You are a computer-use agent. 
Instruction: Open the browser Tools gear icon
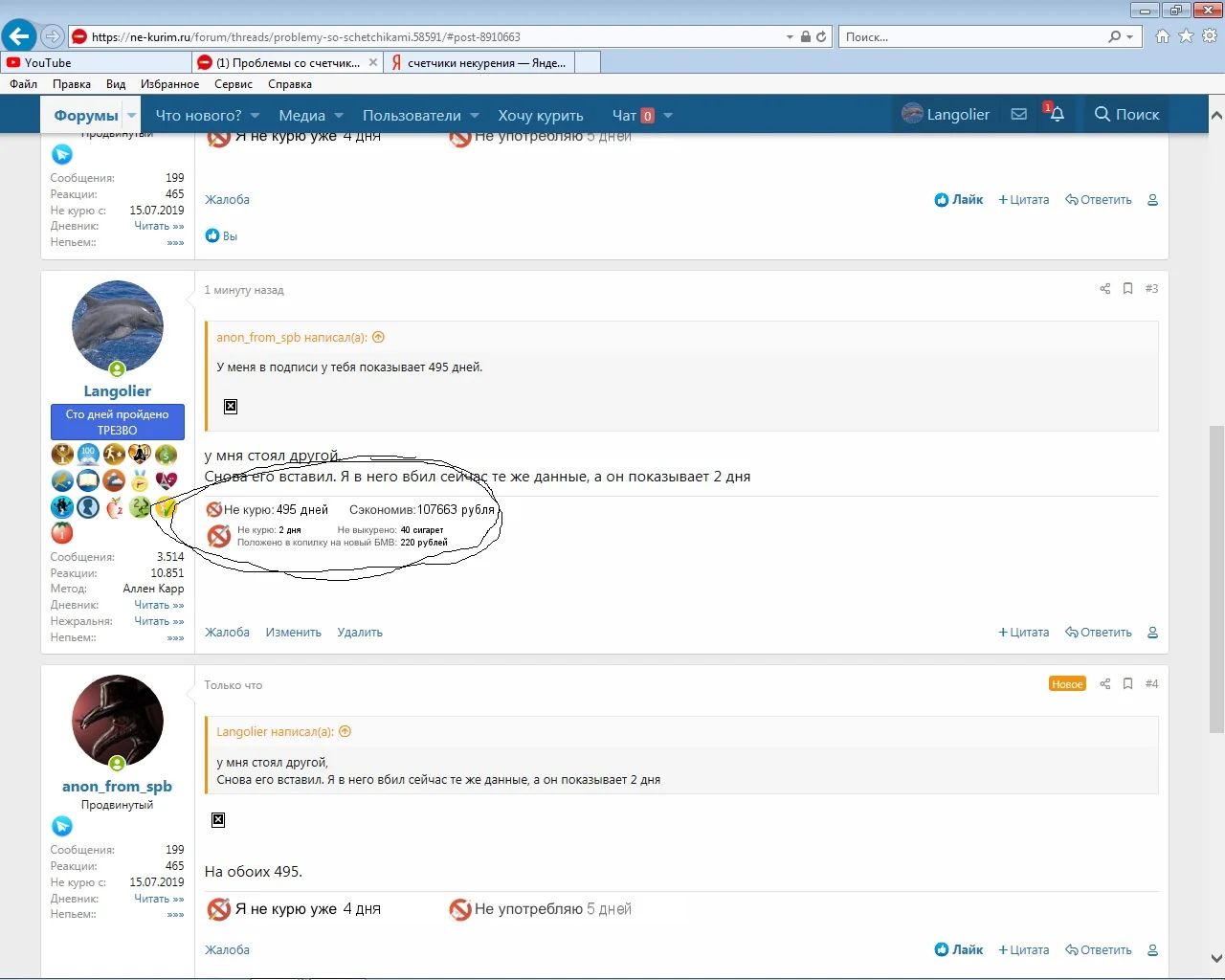click(x=1210, y=36)
